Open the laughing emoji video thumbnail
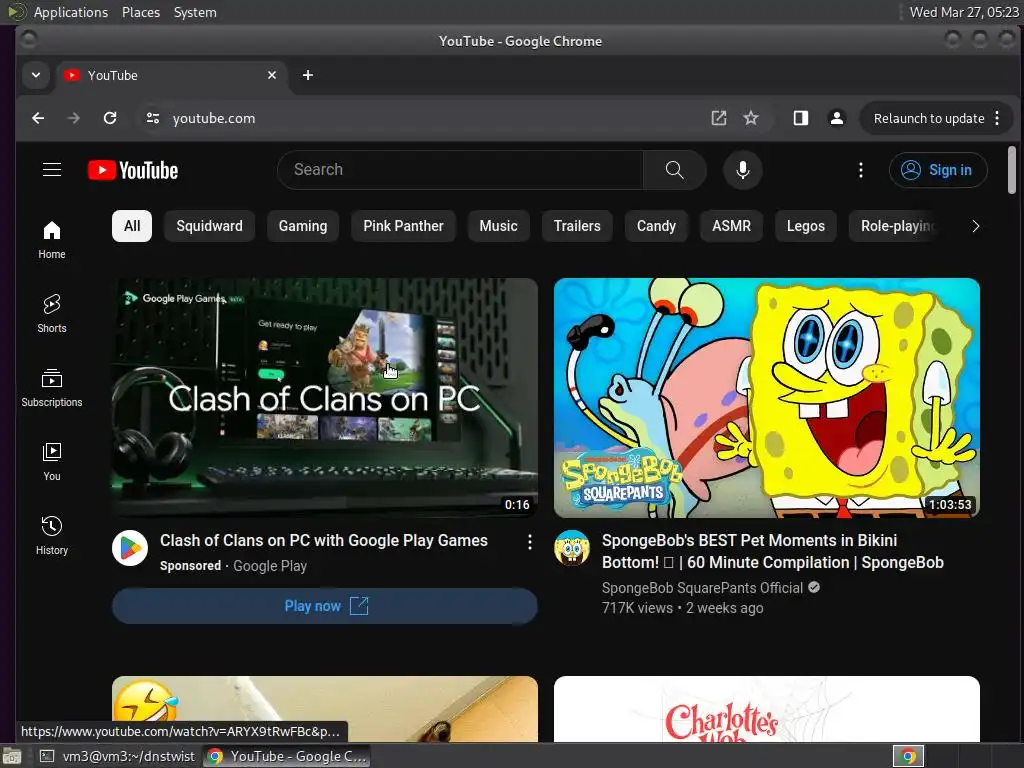Screen dimensions: 1024x768 coord(325,709)
